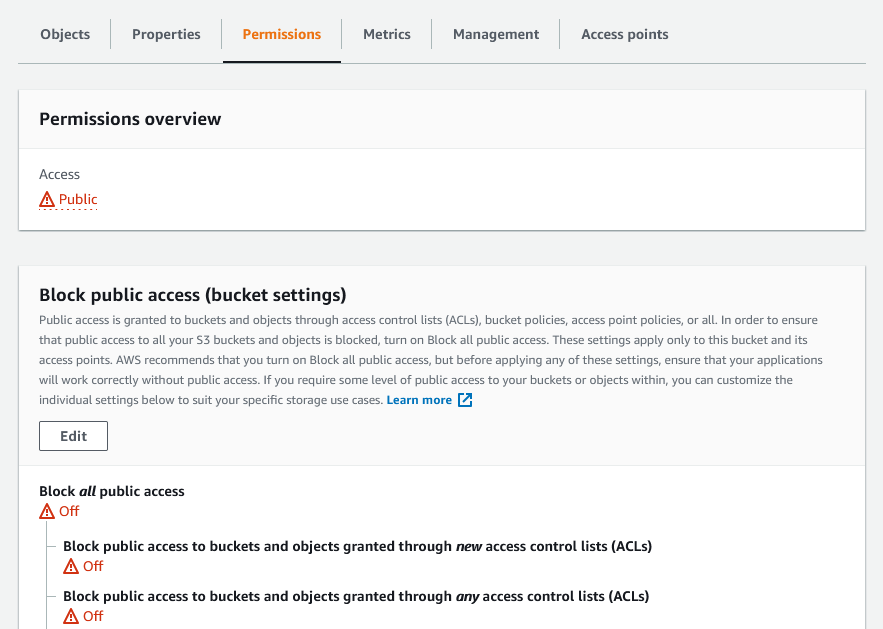Screen dimensions: 883x629
Task: Click the warning icon beside Public
Action: [x=47, y=200]
